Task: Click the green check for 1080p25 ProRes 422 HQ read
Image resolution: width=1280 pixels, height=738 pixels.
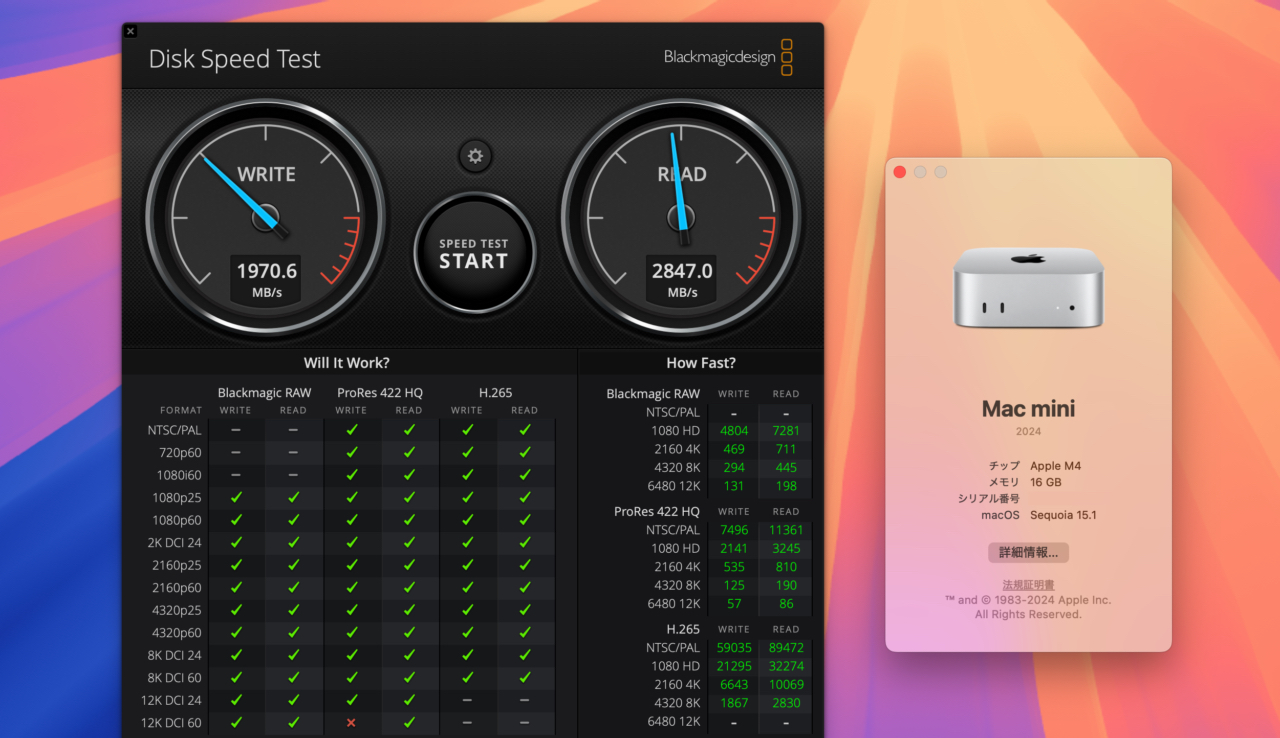Action: [x=409, y=497]
